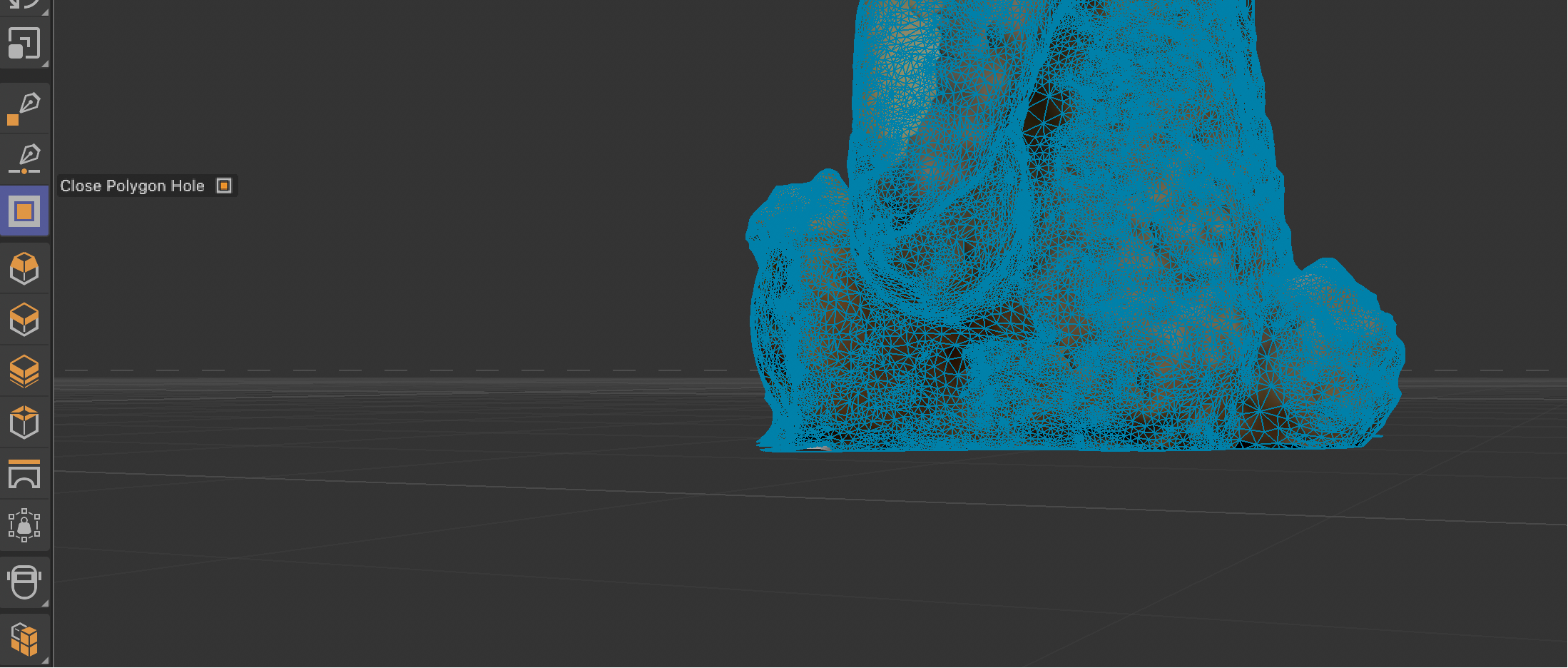Viewport: 1568px width, 668px height.
Task: Click the blue wireframe mesh in viewport
Action: tap(1070, 250)
